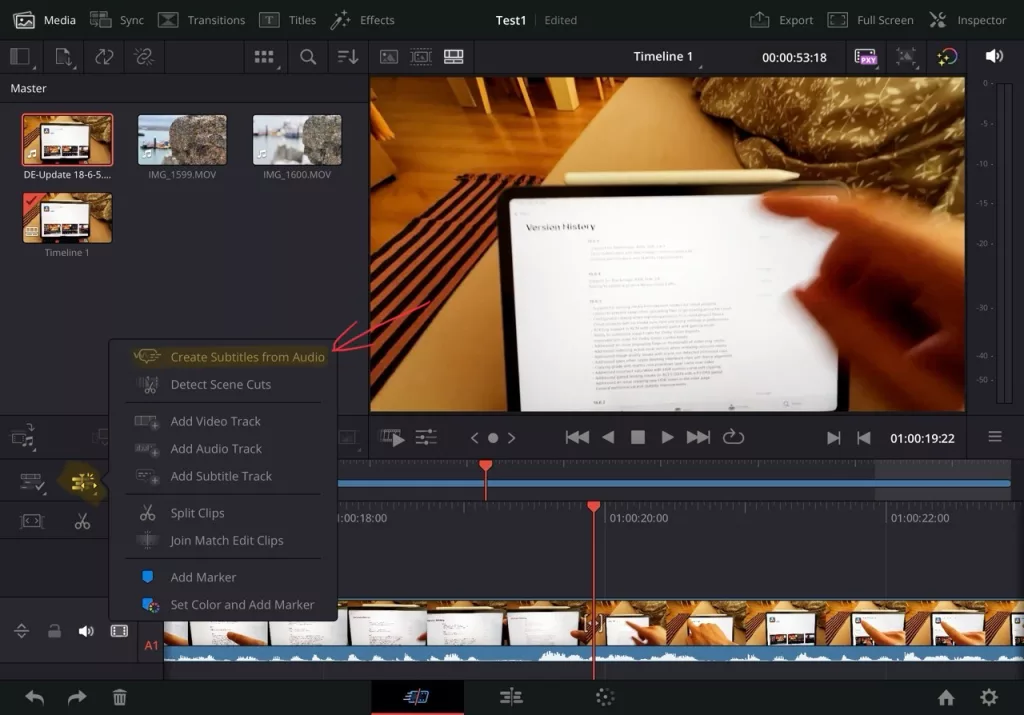Mute the A1 audio track speaker

pyautogui.click(x=85, y=630)
